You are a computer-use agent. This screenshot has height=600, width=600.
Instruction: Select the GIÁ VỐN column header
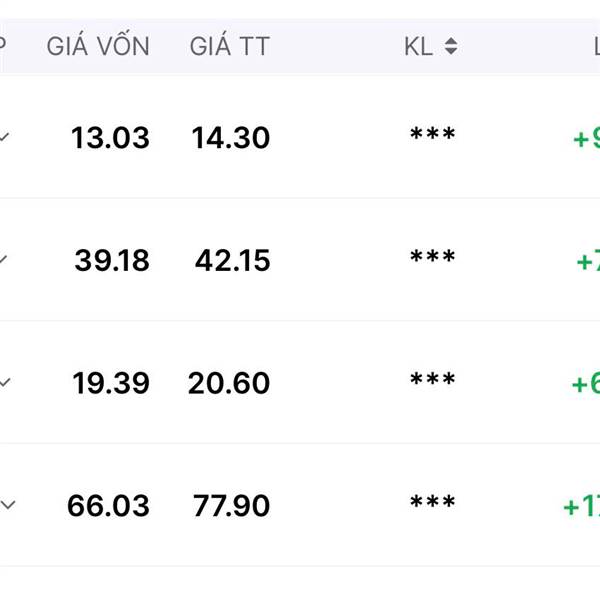[98, 46]
